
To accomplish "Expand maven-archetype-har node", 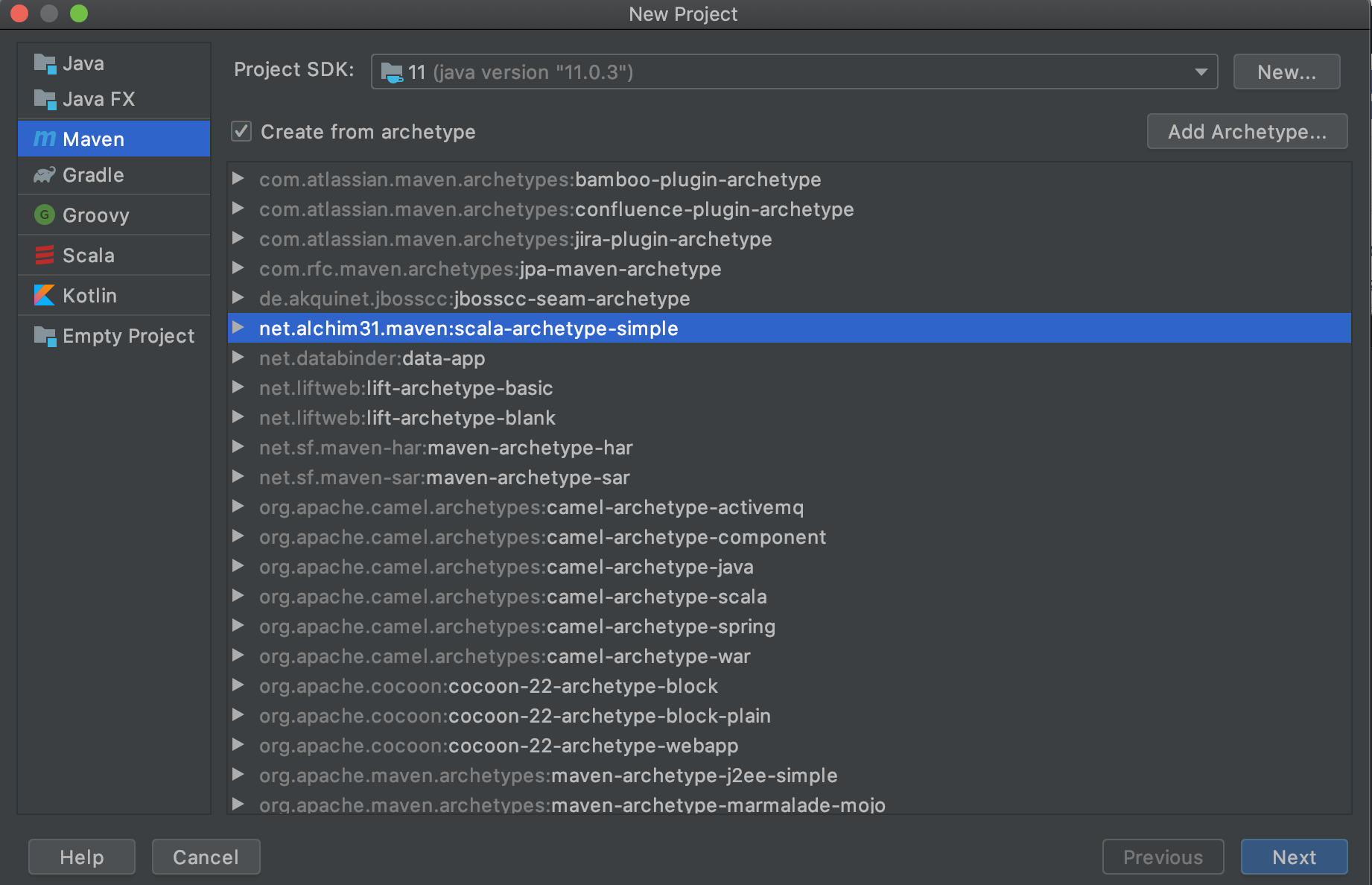I will 238,447.
